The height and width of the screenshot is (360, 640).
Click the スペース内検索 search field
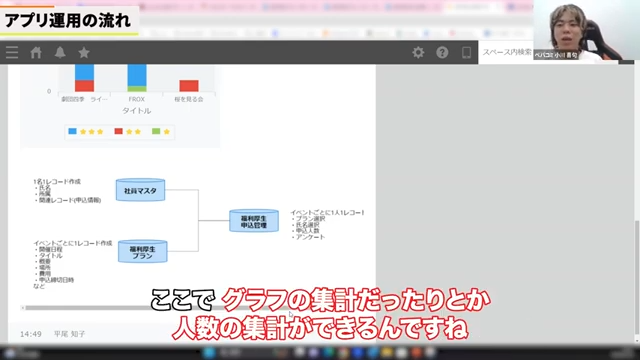click(506, 52)
